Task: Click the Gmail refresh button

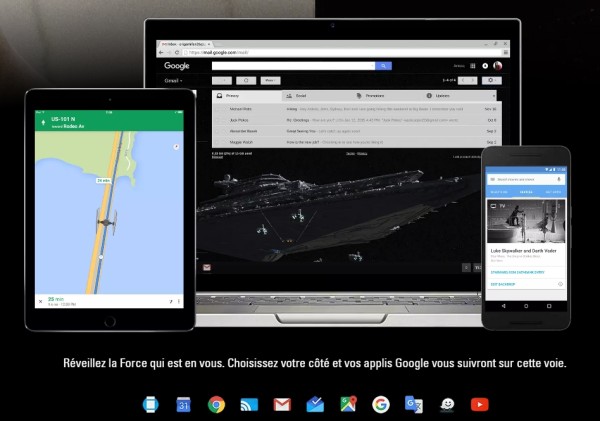Action: pyautogui.click(x=246, y=80)
